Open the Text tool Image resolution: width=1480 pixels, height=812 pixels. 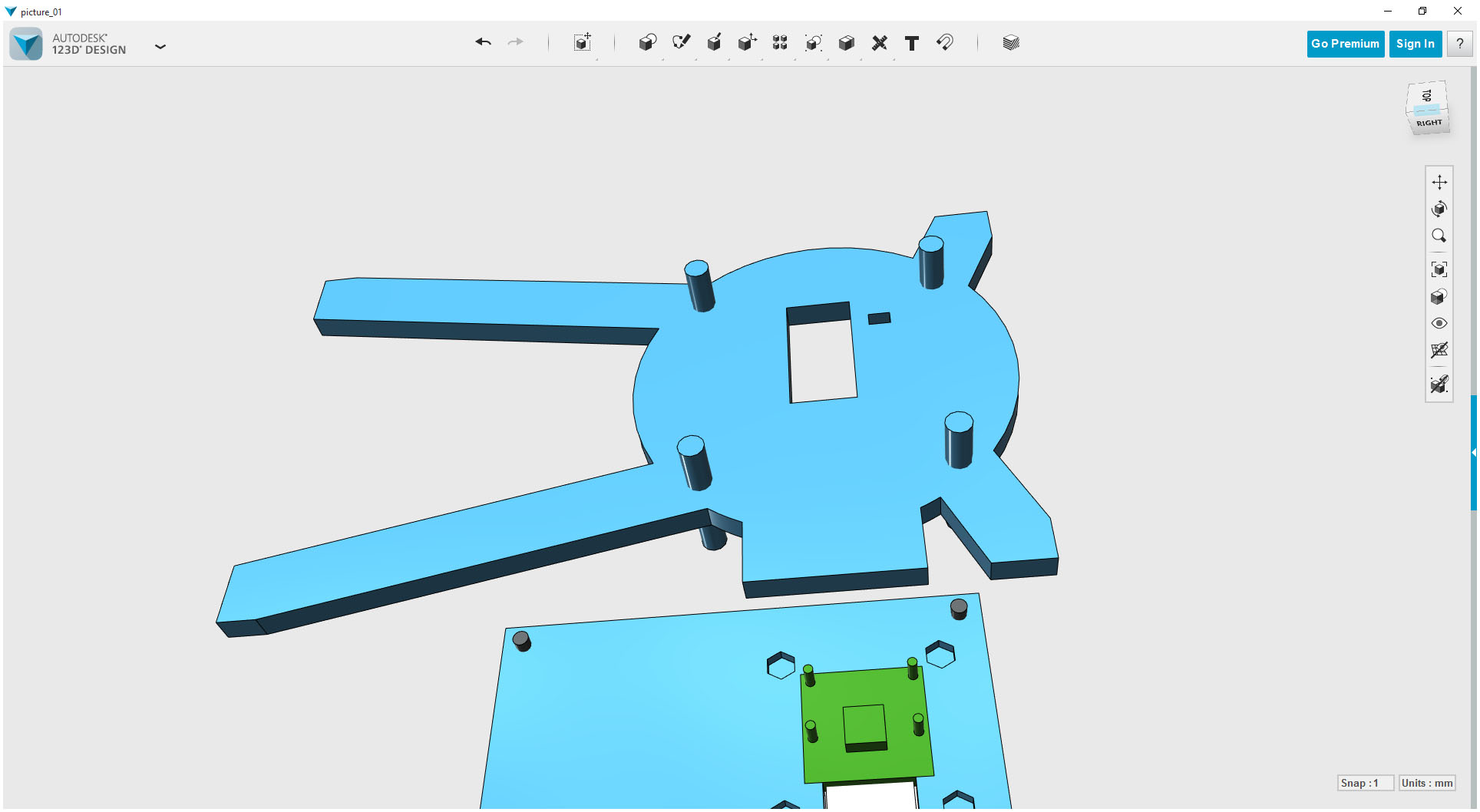click(x=912, y=43)
